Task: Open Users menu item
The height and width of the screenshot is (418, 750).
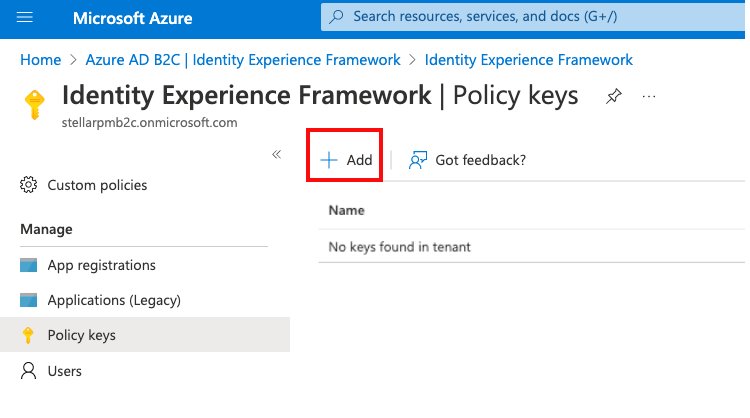Action: click(65, 371)
